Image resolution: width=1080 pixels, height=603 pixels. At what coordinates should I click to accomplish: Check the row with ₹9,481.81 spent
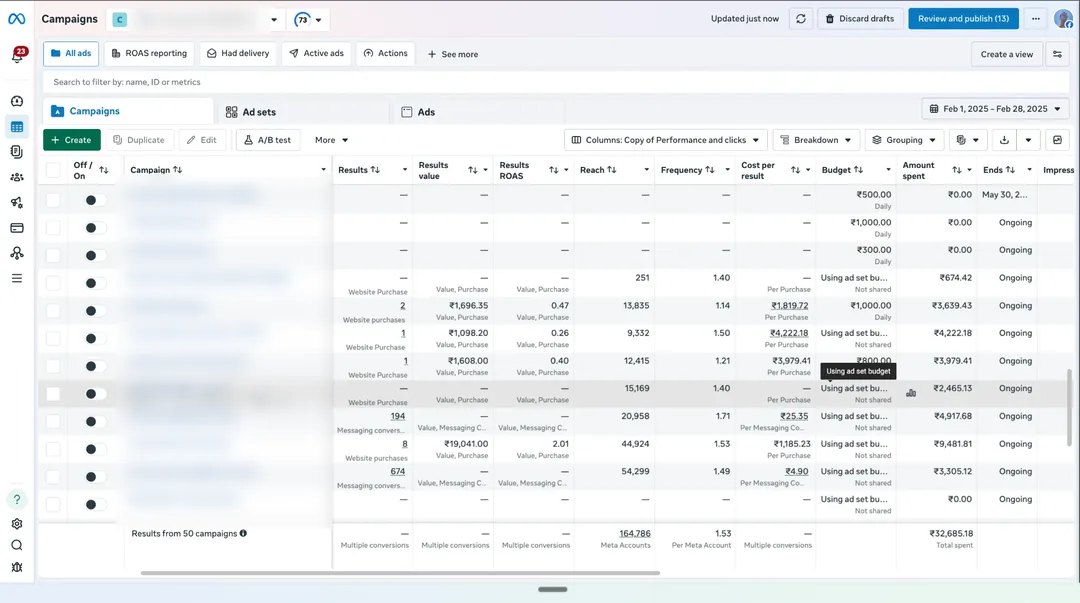(53, 449)
